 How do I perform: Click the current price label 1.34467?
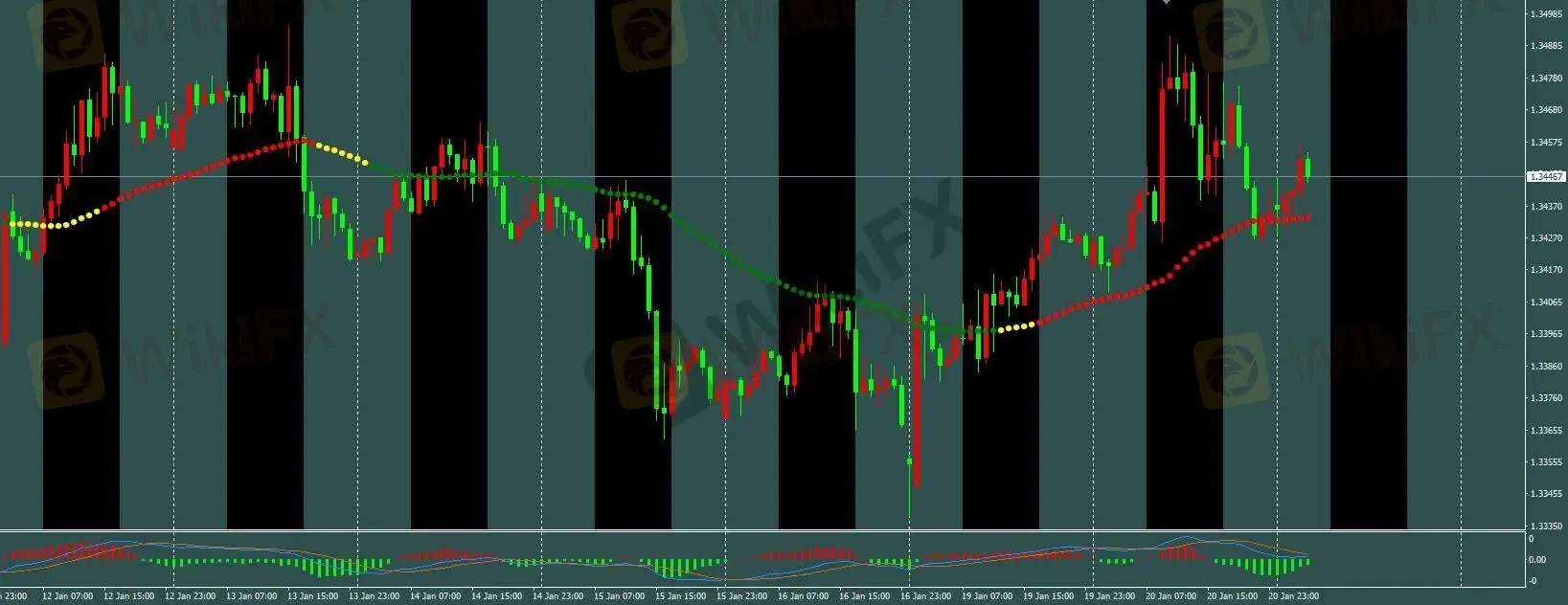[1546, 177]
